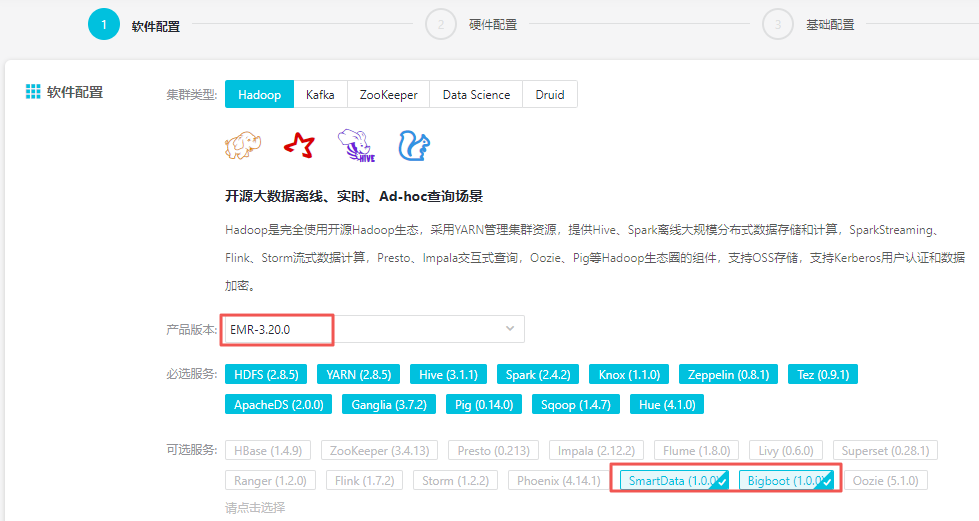Enable the HBase (1.4.9) optional service
This screenshot has height=521, width=979.
pos(268,450)
